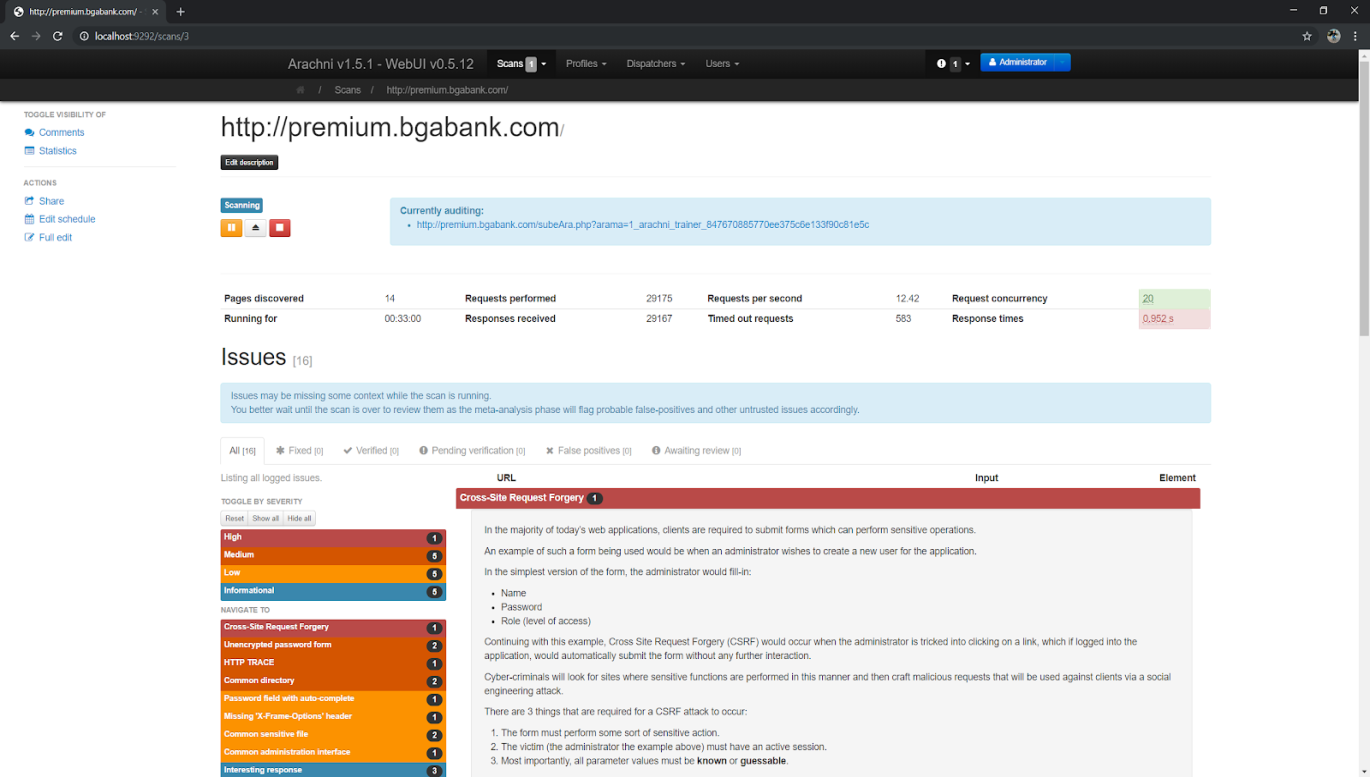1370x777 pixels.
Task: Open the Profiles dropdown menu
Action: [586, 64]
